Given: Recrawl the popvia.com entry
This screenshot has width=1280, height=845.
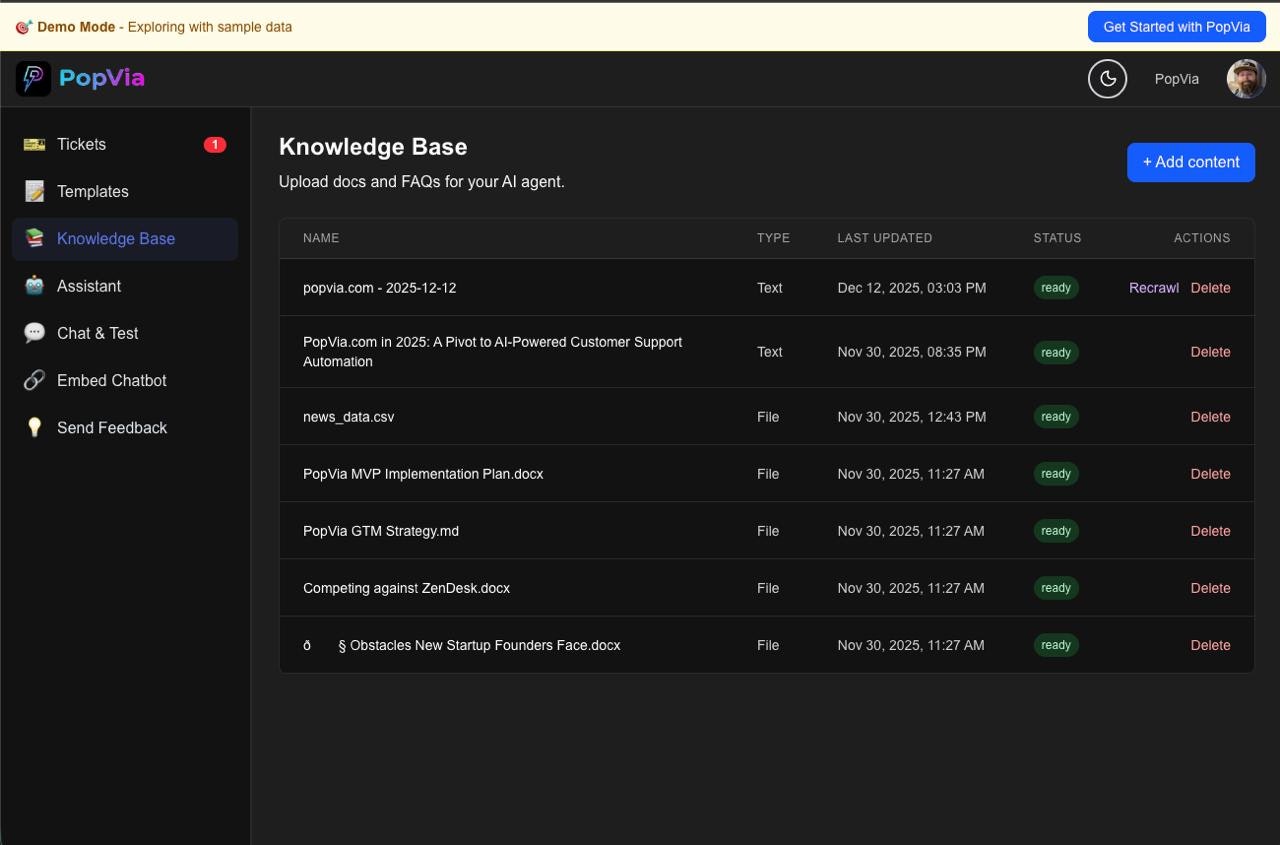Looking at the screenshot, I should [1154, 287].
